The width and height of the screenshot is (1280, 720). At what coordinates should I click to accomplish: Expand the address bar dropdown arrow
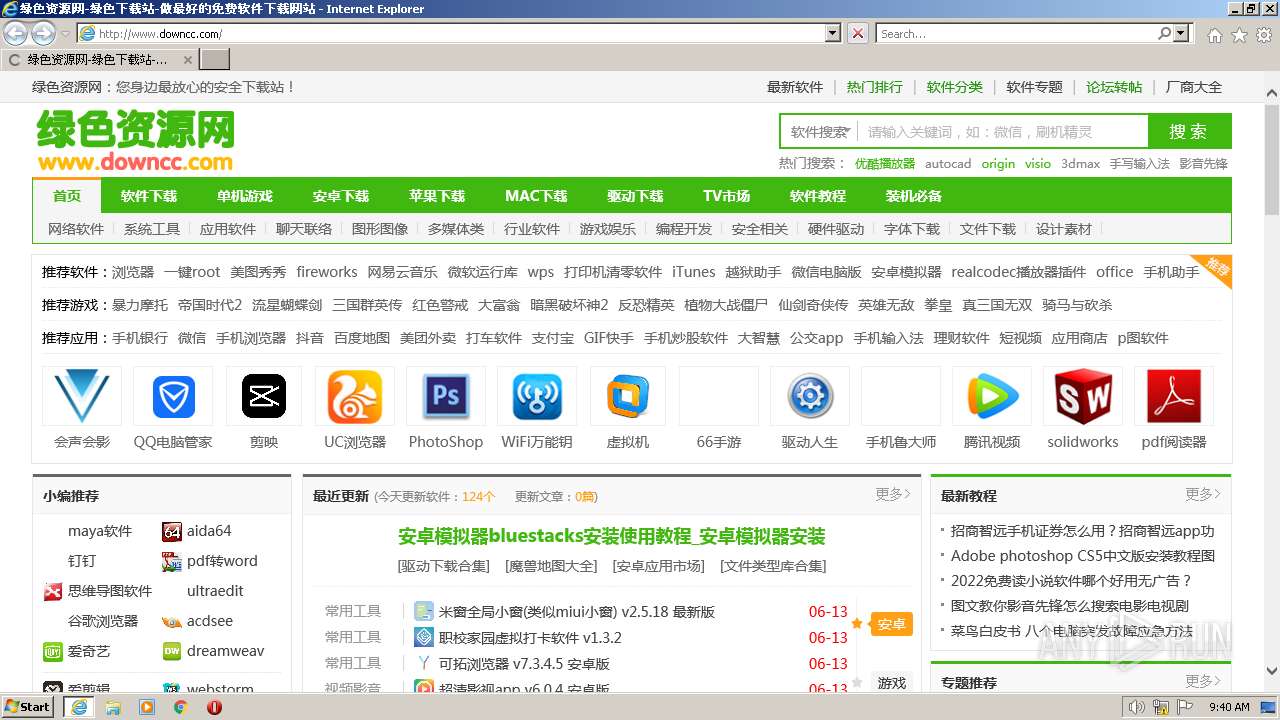click(x=833, y=33)
